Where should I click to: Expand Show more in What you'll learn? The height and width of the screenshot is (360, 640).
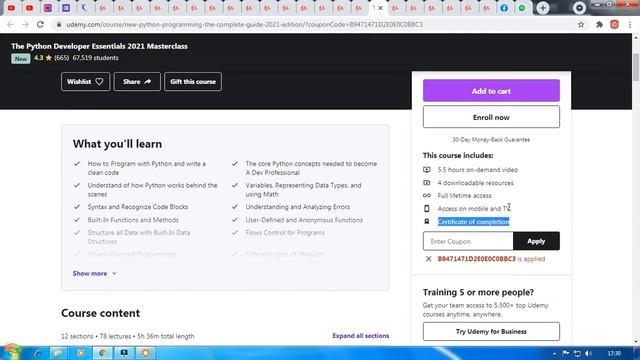point(95,273)
